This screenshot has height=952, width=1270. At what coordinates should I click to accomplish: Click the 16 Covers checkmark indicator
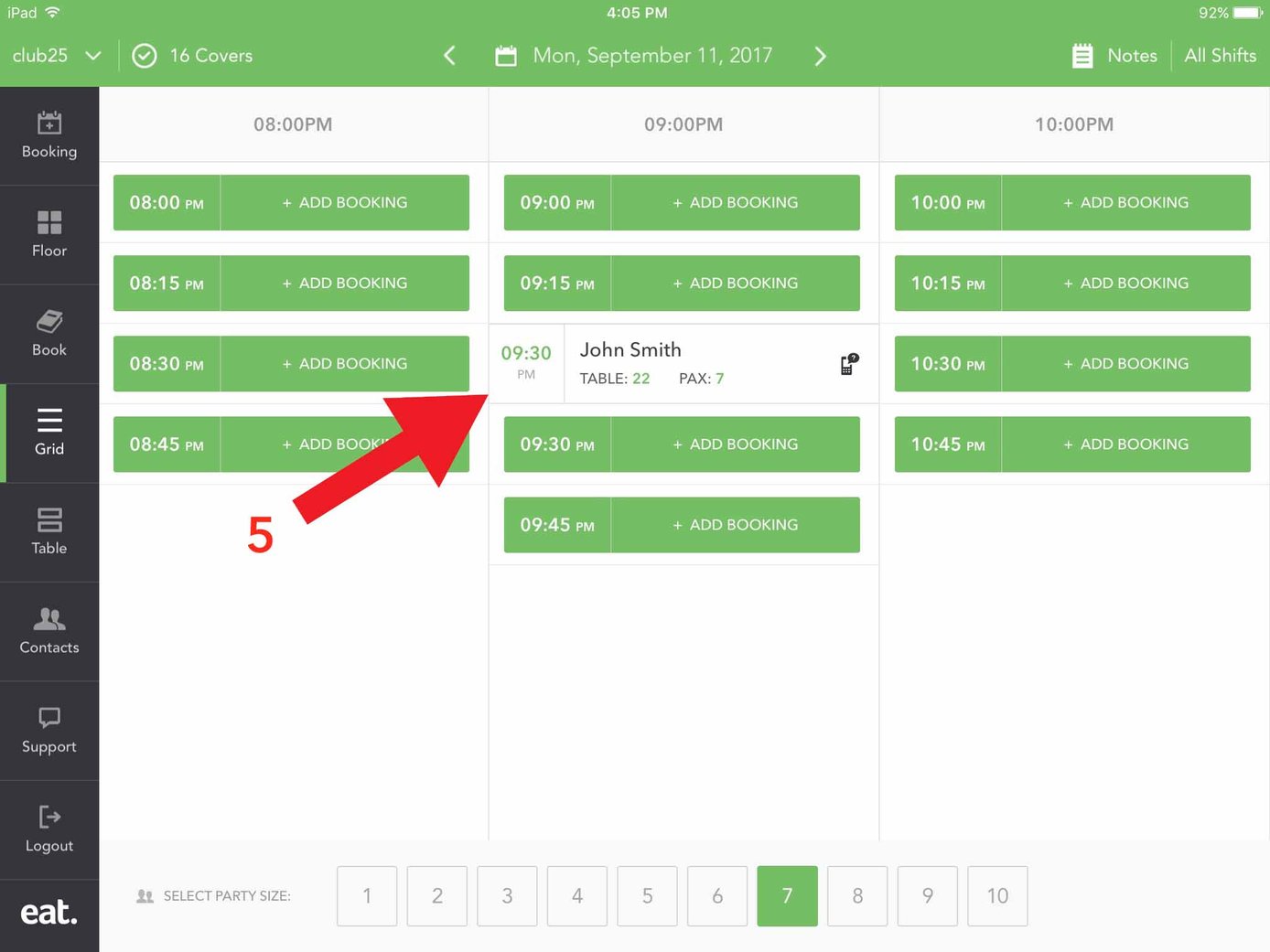145,55
